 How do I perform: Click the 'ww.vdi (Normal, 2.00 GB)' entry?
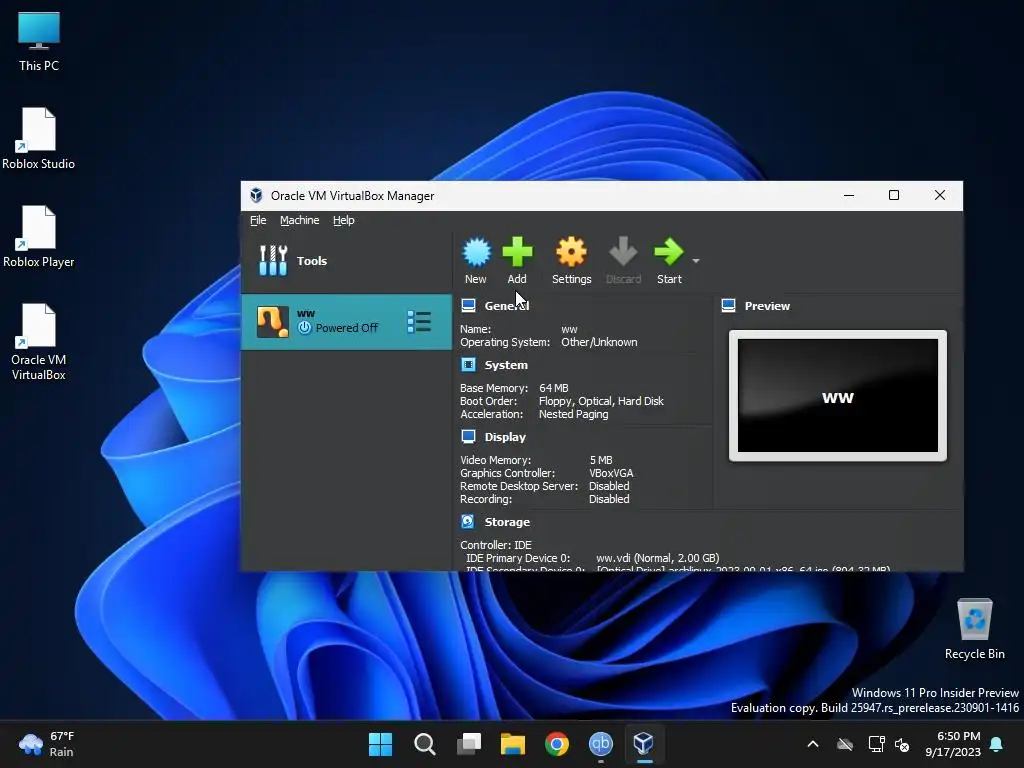pyautogui.click(x=658, y=558)
